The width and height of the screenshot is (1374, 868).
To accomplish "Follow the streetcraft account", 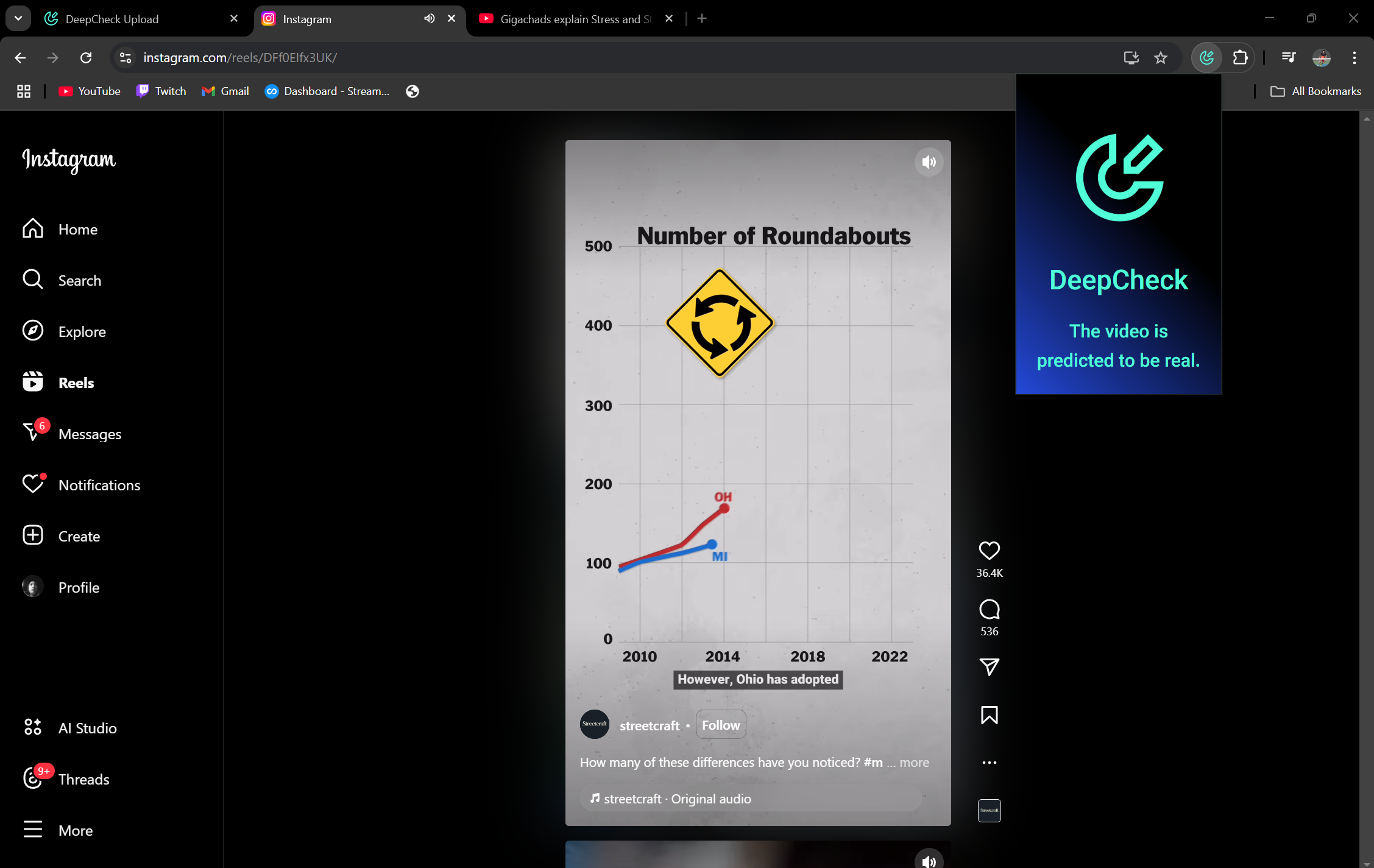I will coord(721,725).
